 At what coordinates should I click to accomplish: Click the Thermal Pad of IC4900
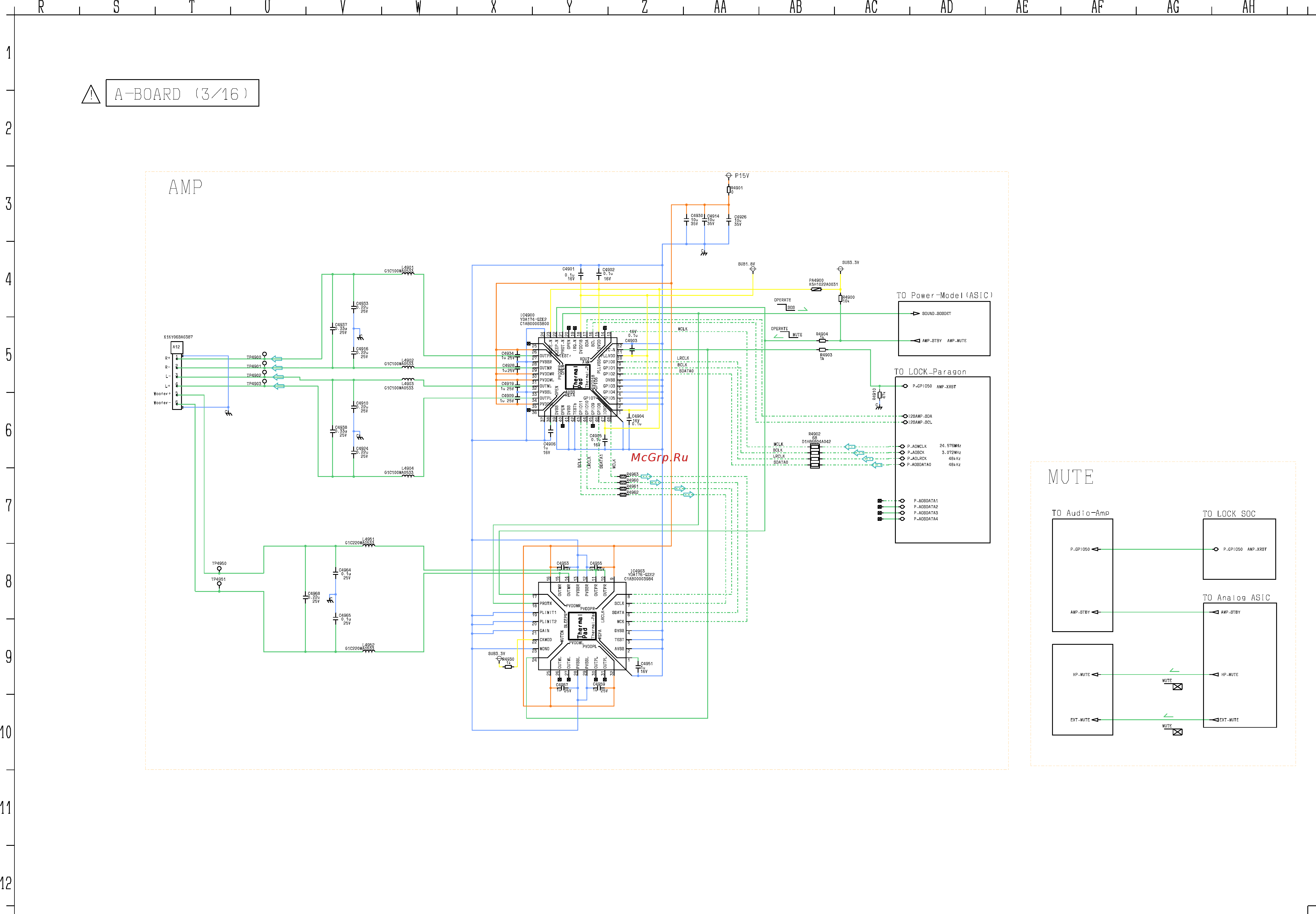pos(577,377)
